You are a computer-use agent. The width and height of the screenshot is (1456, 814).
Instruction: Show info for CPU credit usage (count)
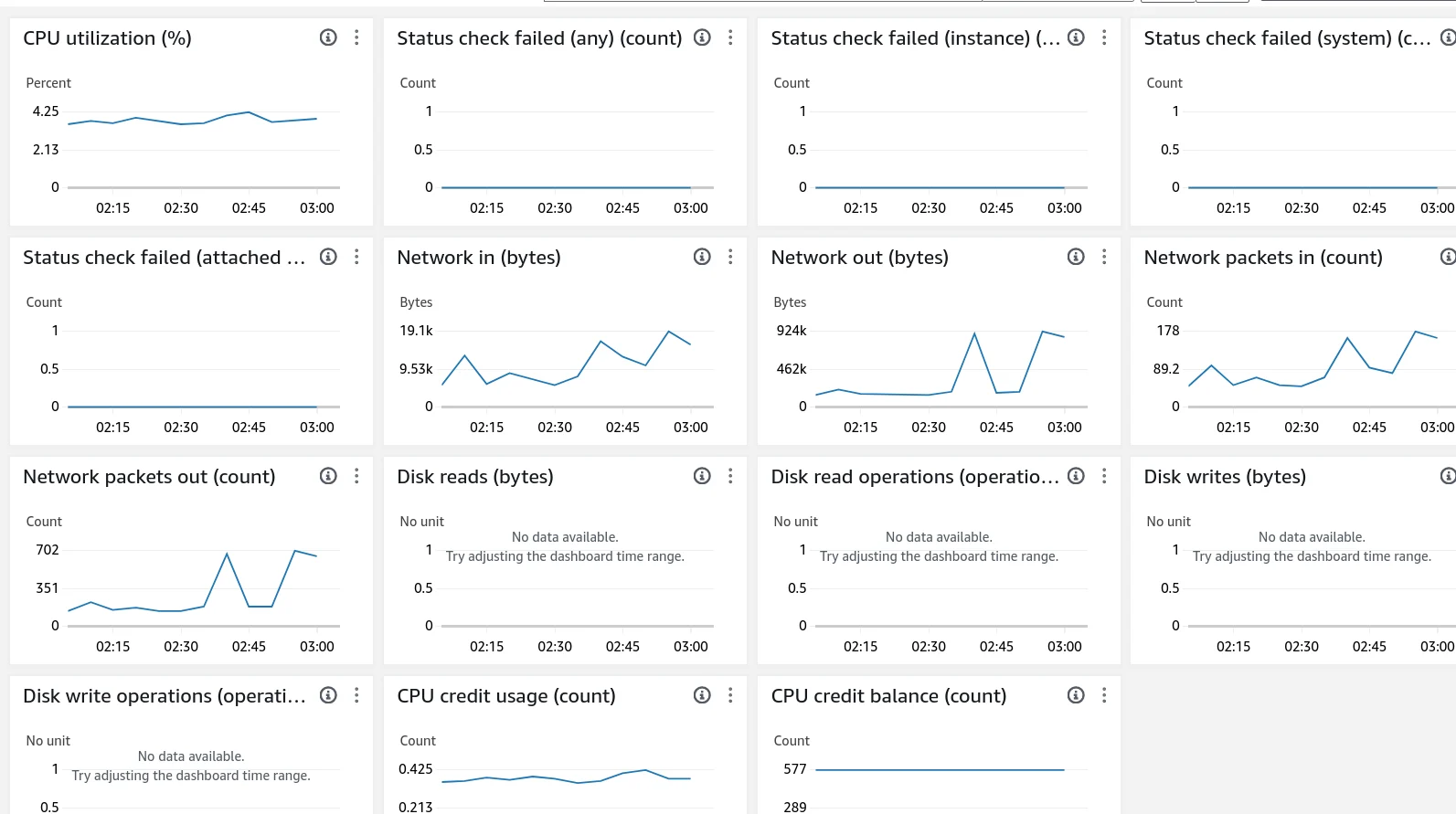pos(702,695)
